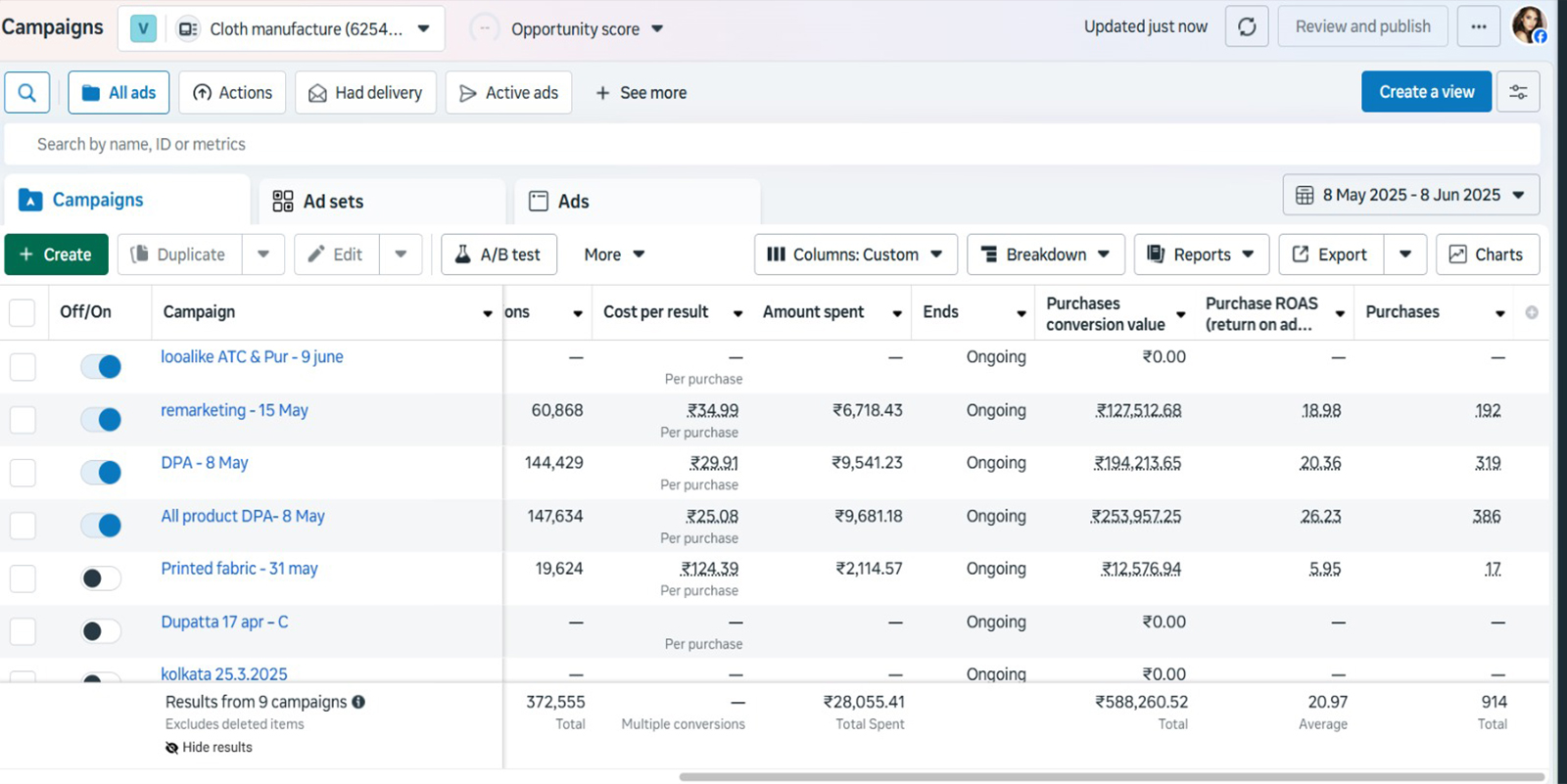Open the three-dot more options menu
Image resolution: width=1567 pixels, height=784 pixels.
[1478, 27]
